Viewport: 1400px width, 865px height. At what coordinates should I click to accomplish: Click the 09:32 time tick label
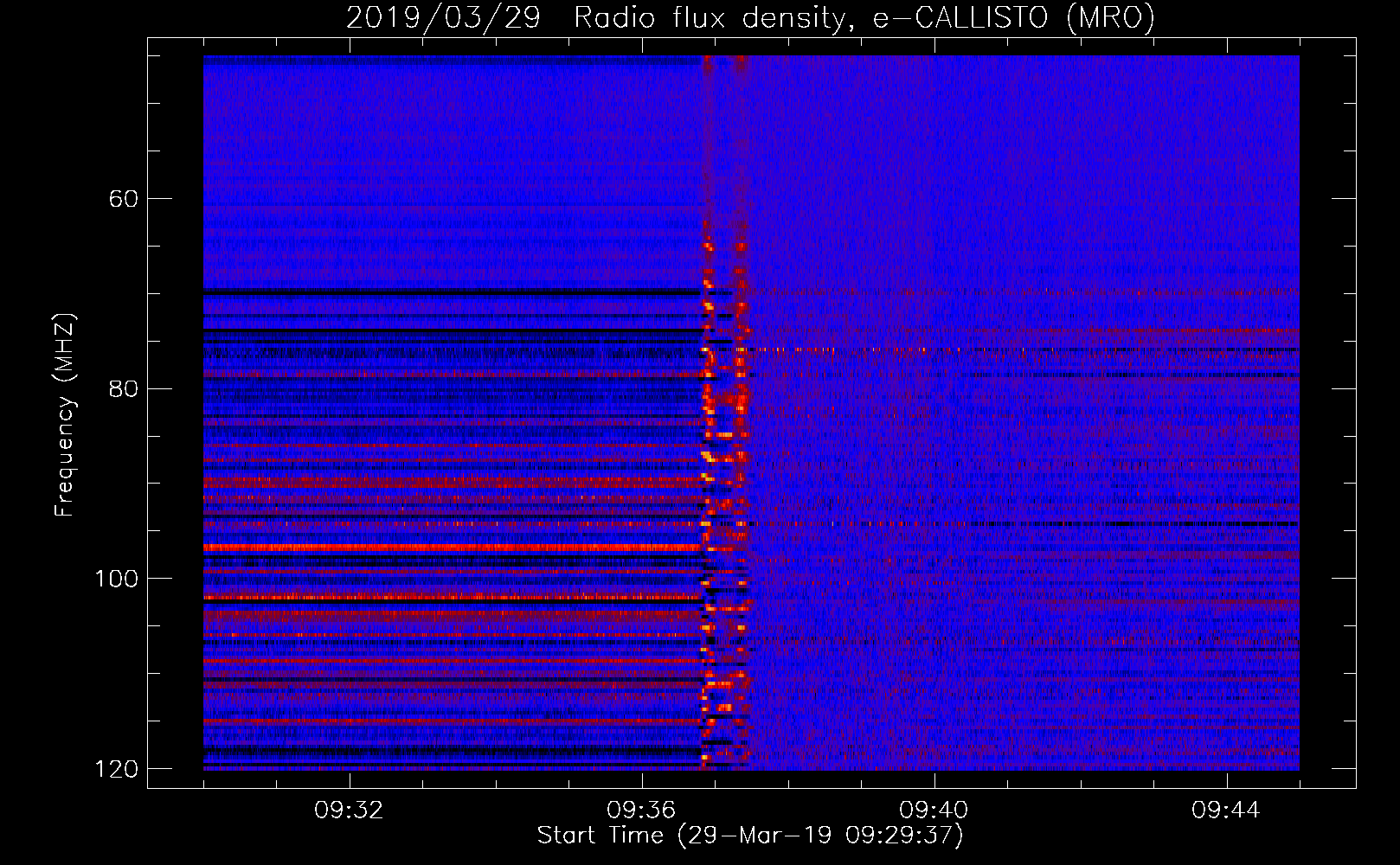349,811
